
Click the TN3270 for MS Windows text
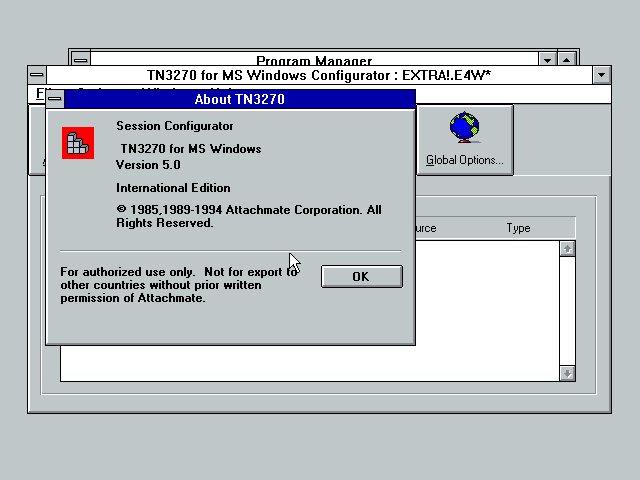coord(191,149)
